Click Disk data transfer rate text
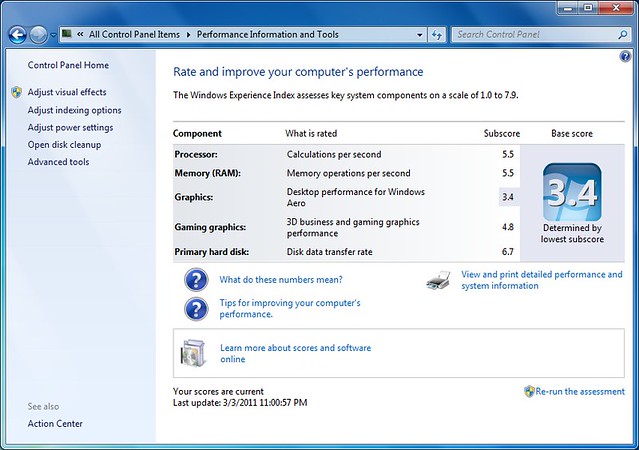 pos(329,252)
